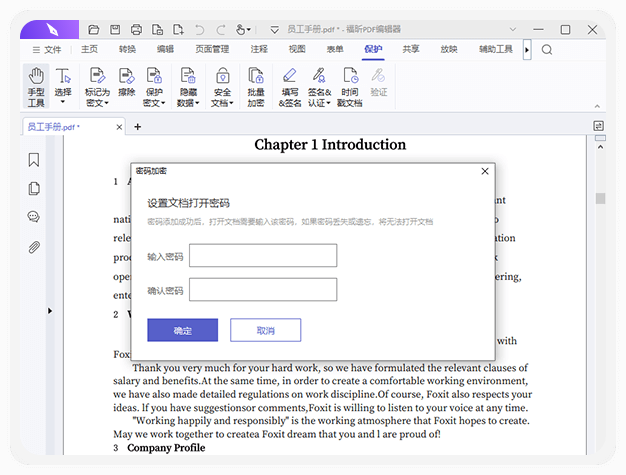Click the Chapter 1 Introduction heading

(x=330, y=144)
